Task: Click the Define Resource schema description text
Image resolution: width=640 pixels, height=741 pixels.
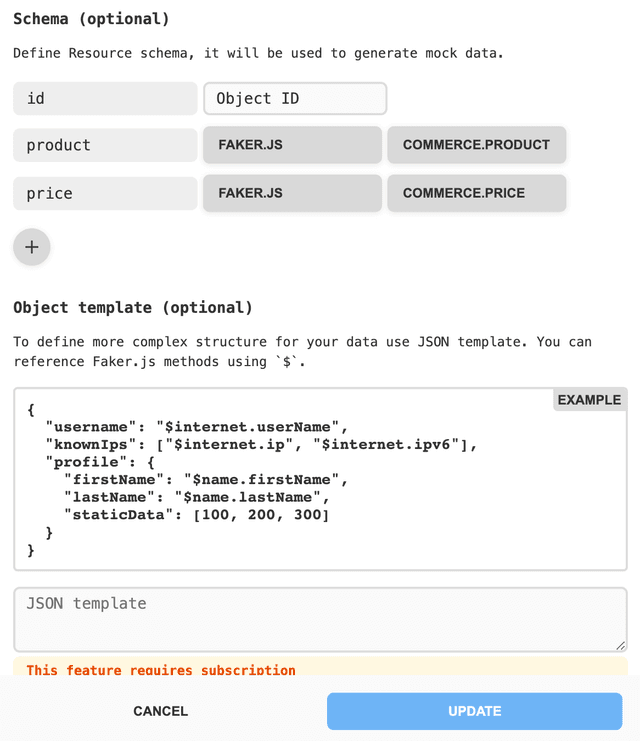Action: click(258, 53)
